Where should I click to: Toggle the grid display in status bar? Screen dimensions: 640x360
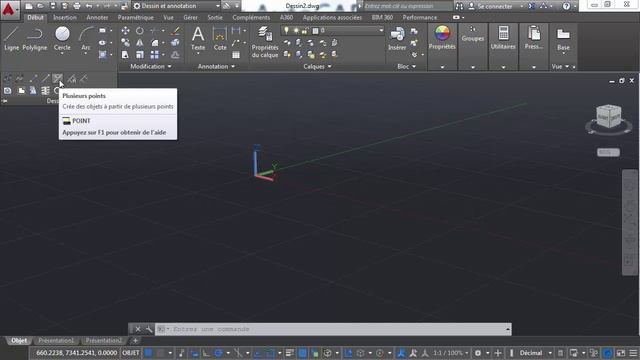149,353
